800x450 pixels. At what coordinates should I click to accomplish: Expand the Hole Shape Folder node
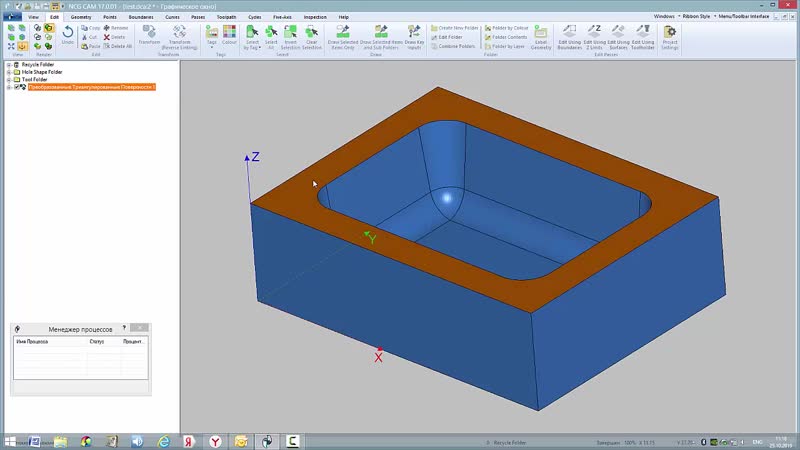coord(8,72)
